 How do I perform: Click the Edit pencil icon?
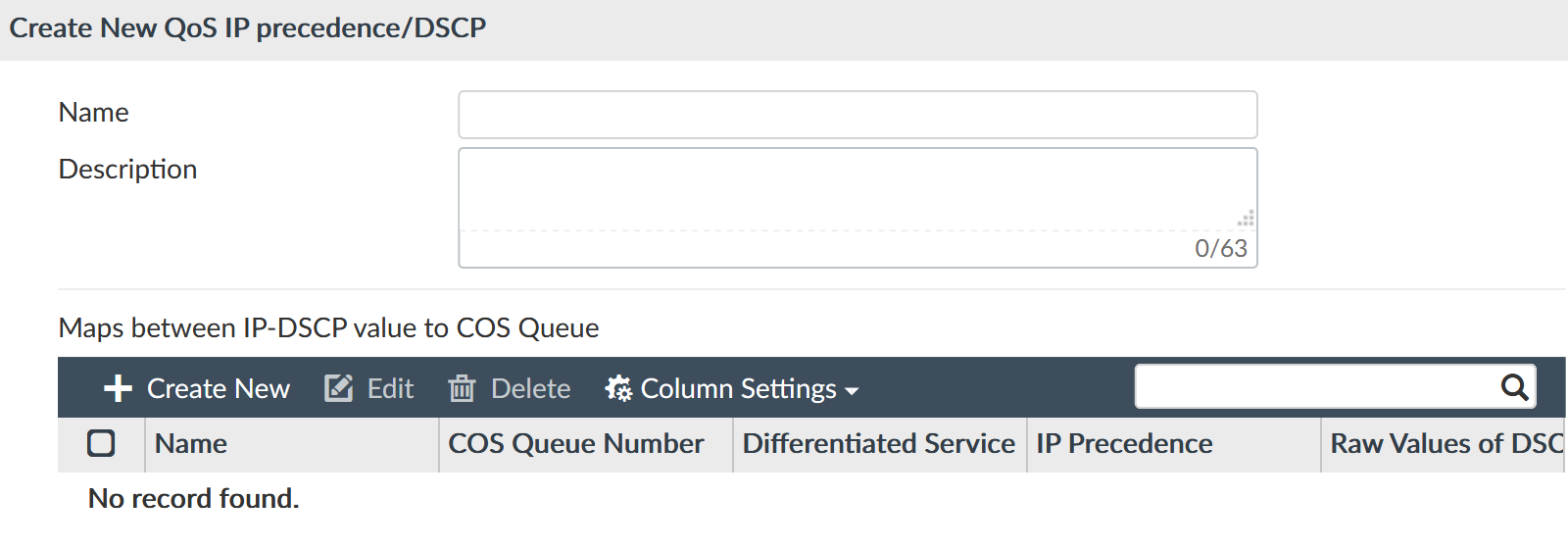tap(338, 389)
